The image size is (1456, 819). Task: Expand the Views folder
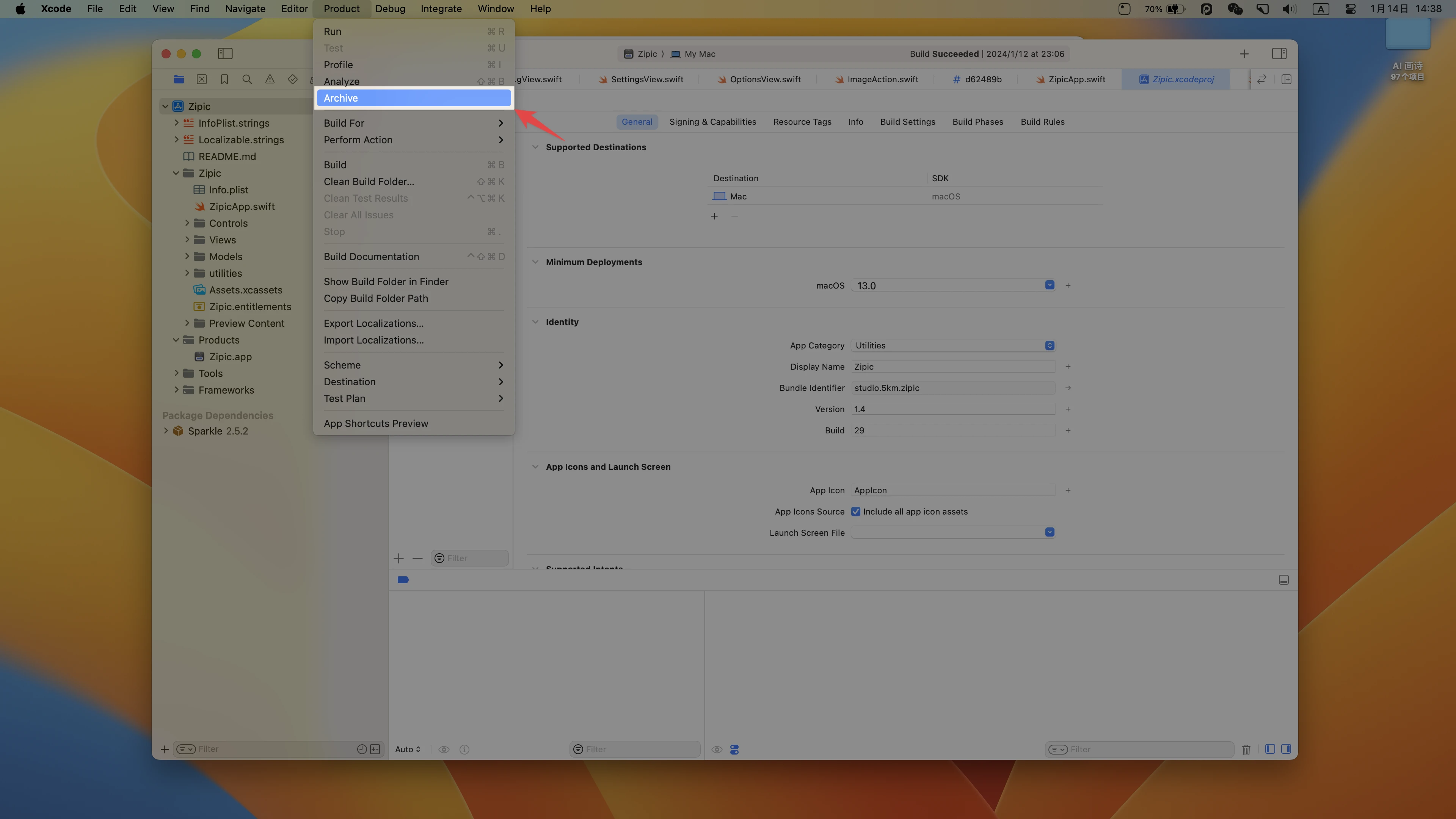point(187,240)
